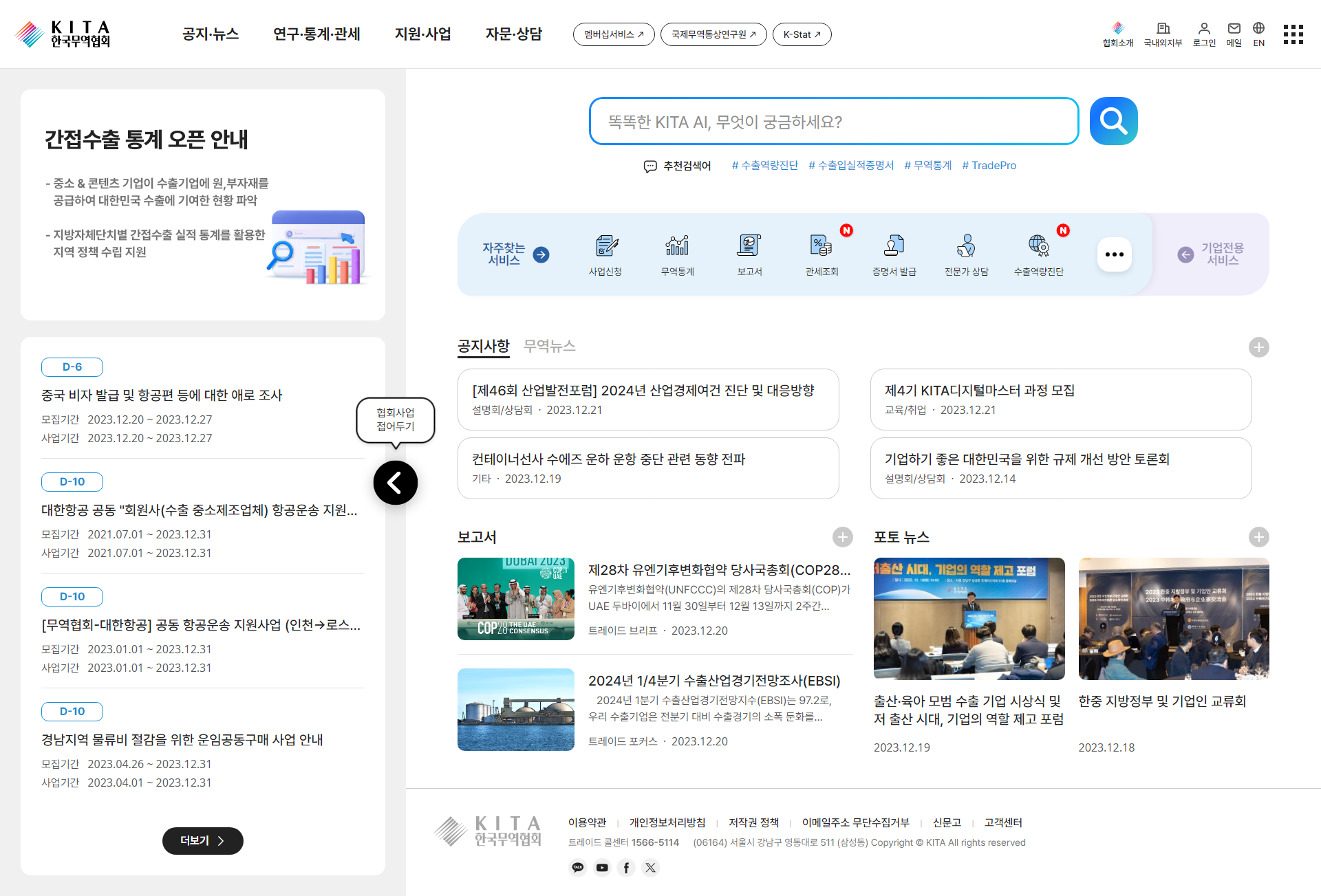Click the blue magnifier search button
This screenshot has width=1321, height=896.
1113,121
